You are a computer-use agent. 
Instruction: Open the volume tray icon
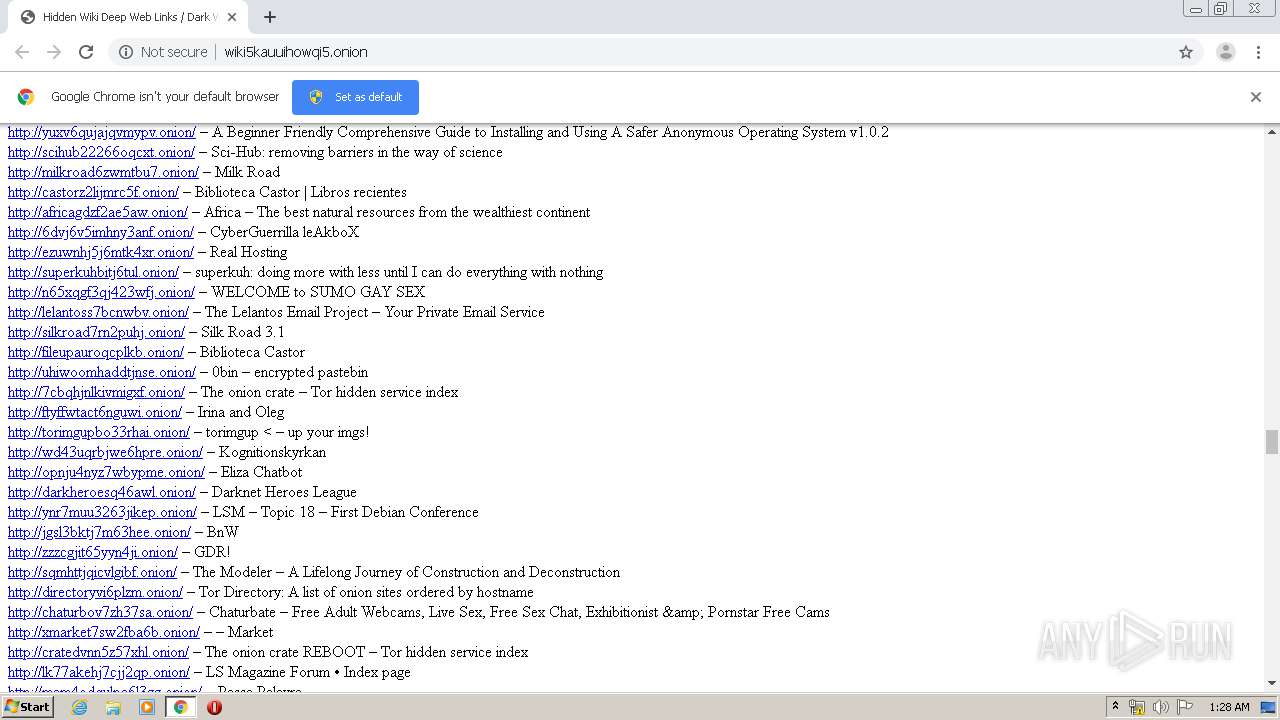point(1161,707)
